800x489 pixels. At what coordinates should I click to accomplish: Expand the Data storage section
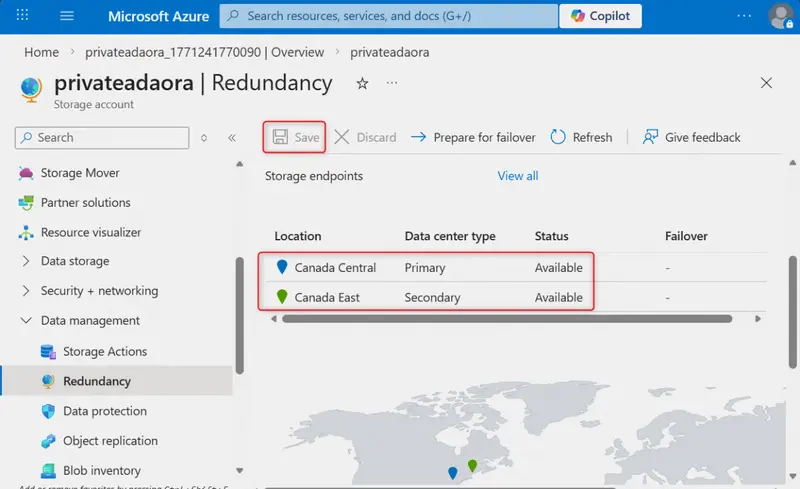[x=74, y=261]
